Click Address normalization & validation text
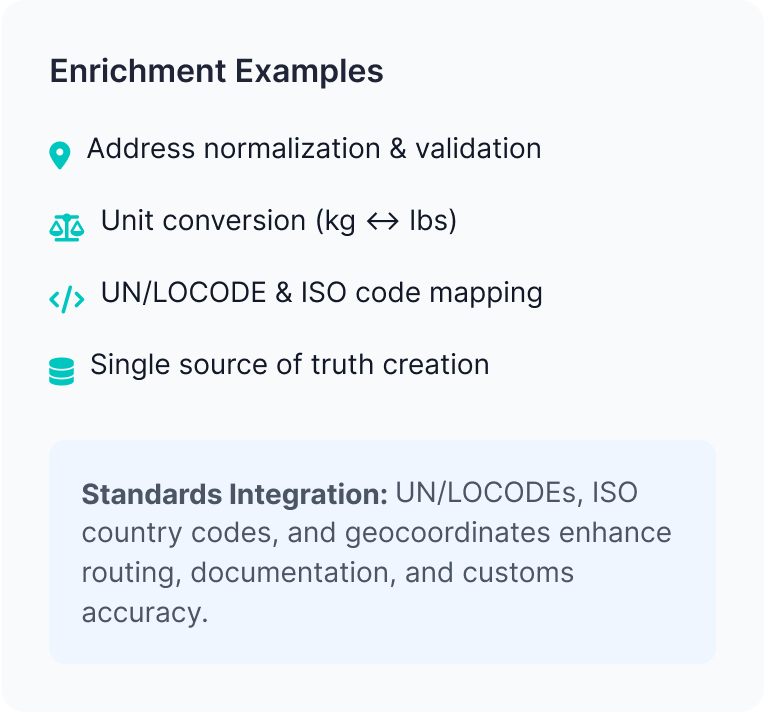 tap(314, 149)
